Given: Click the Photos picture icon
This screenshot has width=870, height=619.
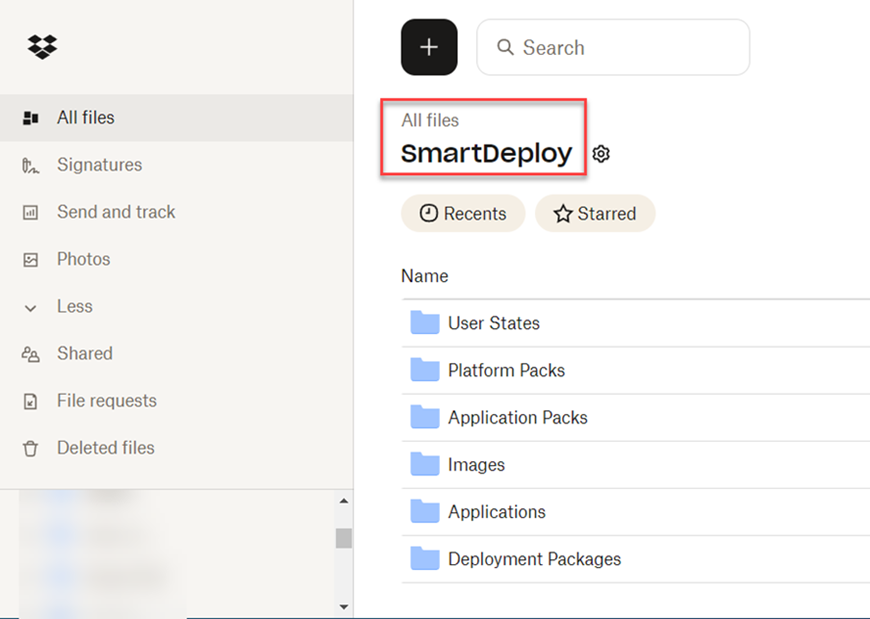Looking at the screenshot, I should [x=31, y=260].
